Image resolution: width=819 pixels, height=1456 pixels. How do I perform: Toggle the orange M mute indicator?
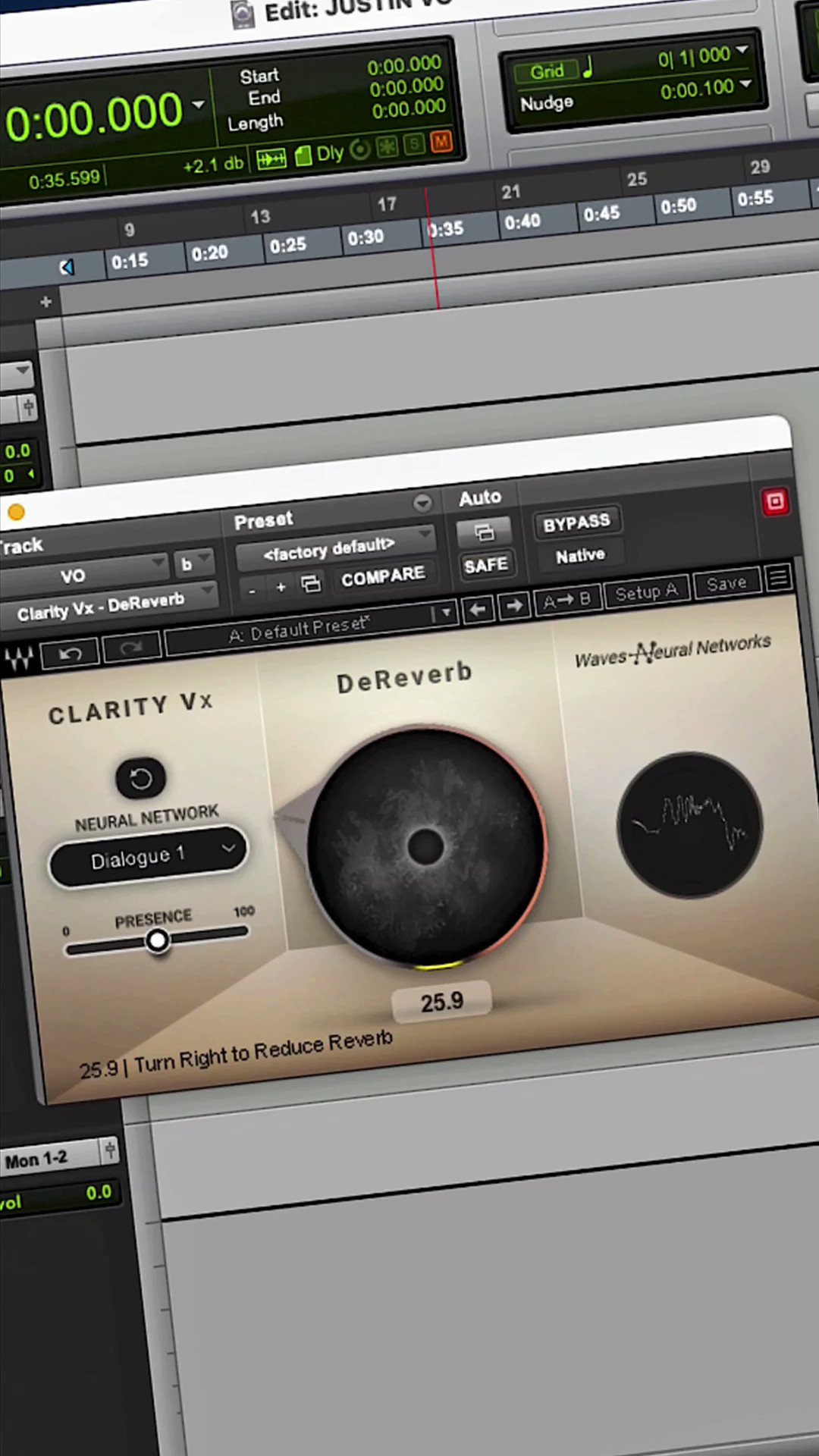pyautogui.click(x=441, y=140)
